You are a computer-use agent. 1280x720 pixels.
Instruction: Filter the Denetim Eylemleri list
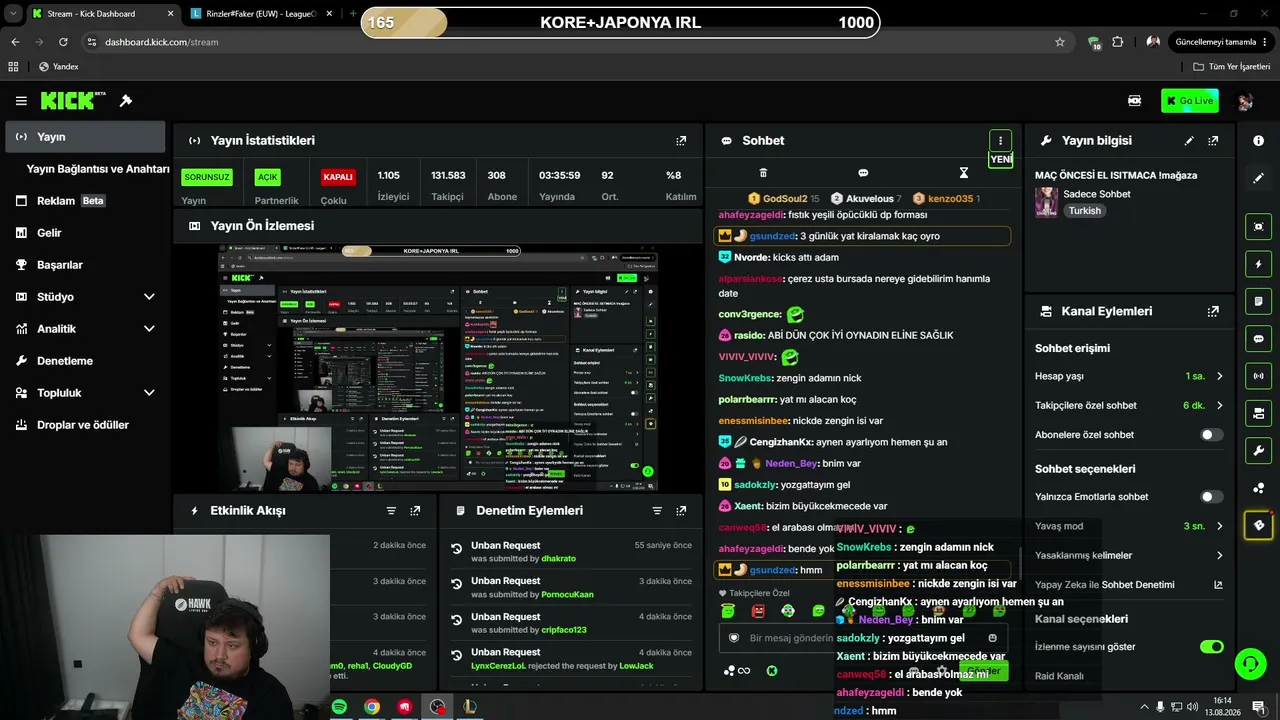657,510
